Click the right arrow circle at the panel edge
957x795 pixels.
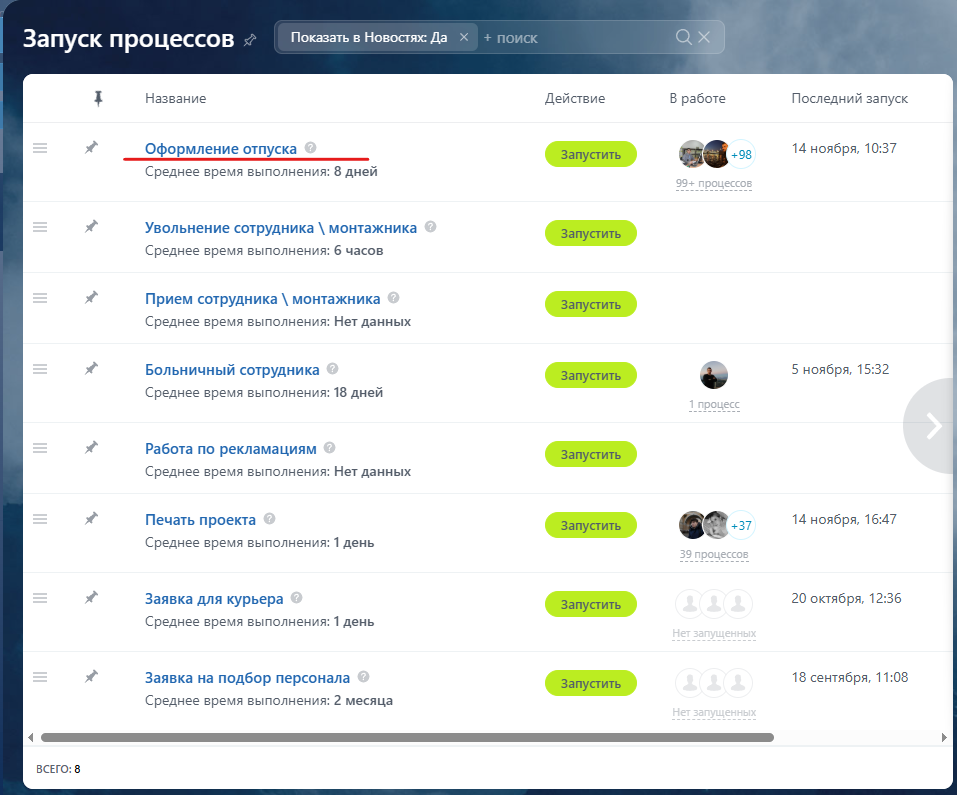(934, 425)
